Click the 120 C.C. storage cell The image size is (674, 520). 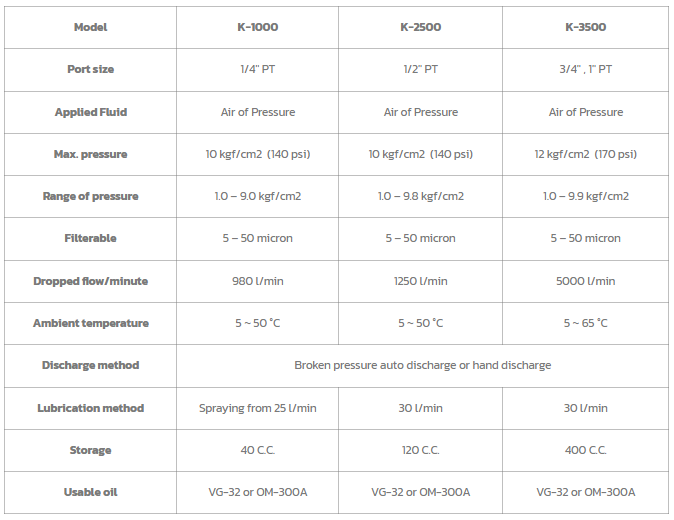[x=420, y=450]
